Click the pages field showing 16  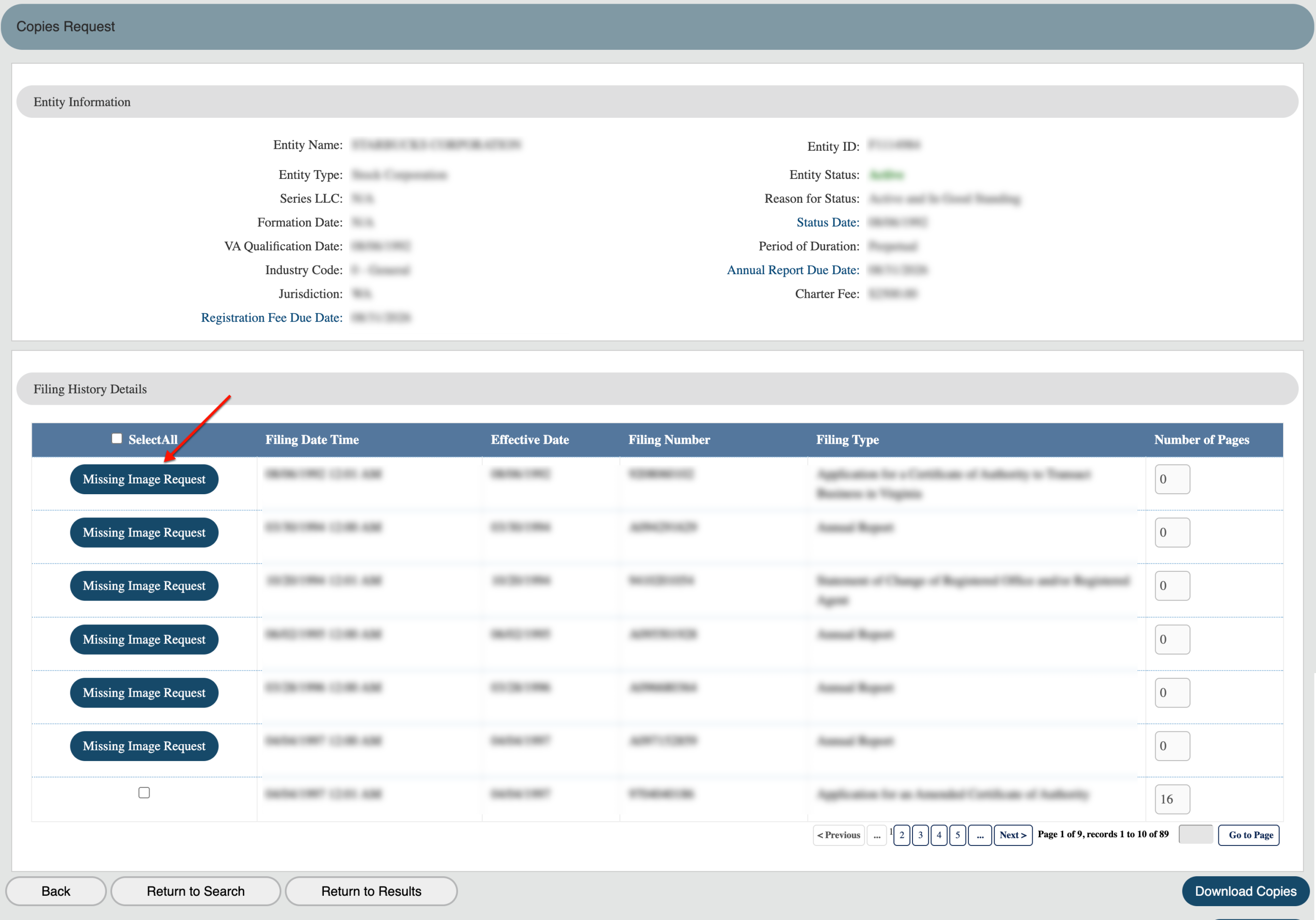1172,799
